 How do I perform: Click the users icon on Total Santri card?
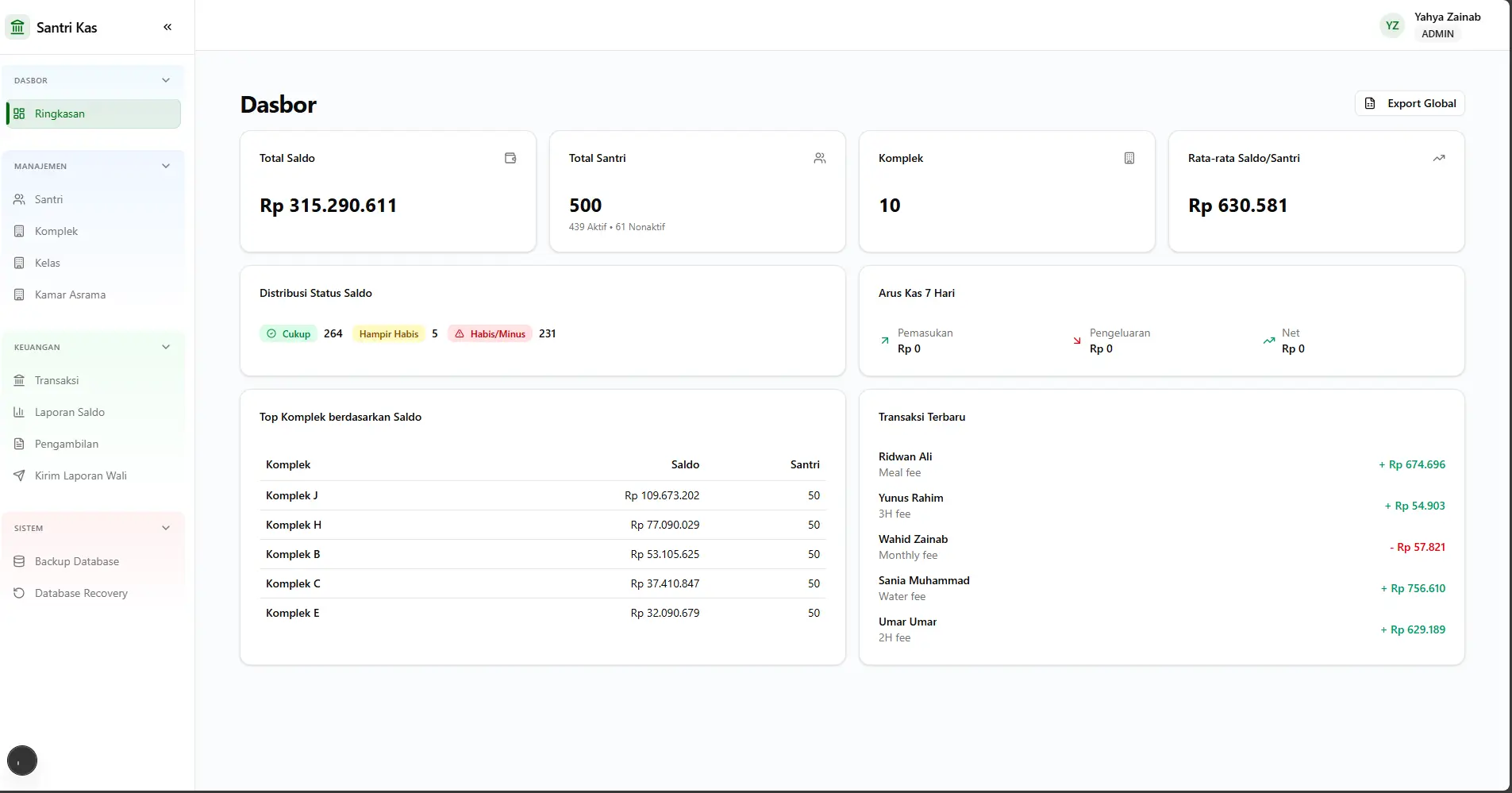point(820,158)
